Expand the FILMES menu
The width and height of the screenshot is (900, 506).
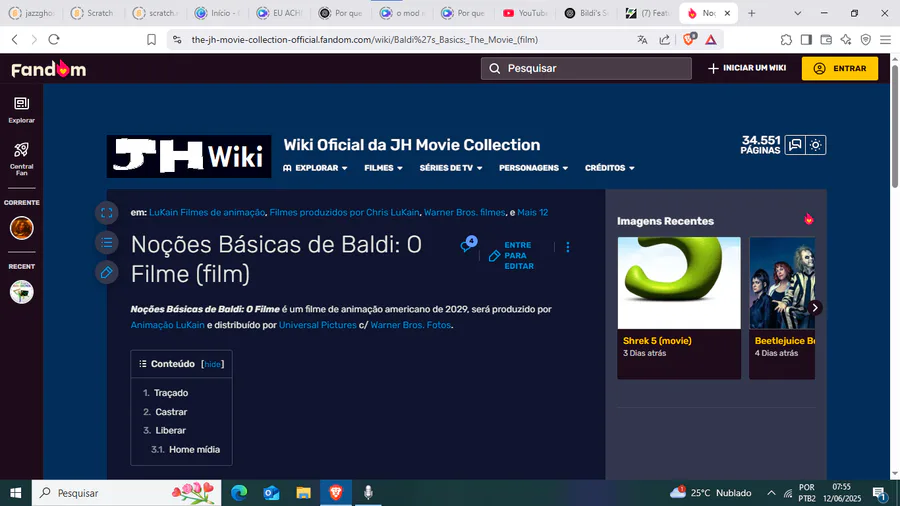(x=383, y=168)
